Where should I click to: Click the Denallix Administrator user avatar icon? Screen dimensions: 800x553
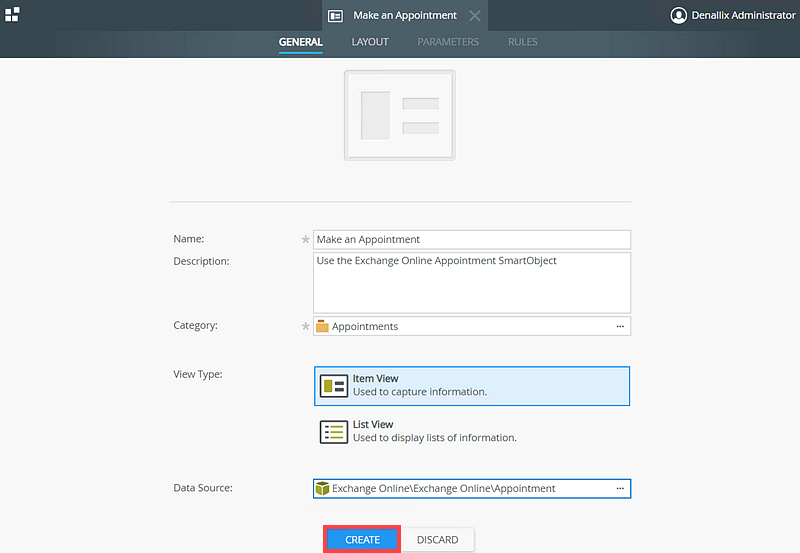coord(679,16)
